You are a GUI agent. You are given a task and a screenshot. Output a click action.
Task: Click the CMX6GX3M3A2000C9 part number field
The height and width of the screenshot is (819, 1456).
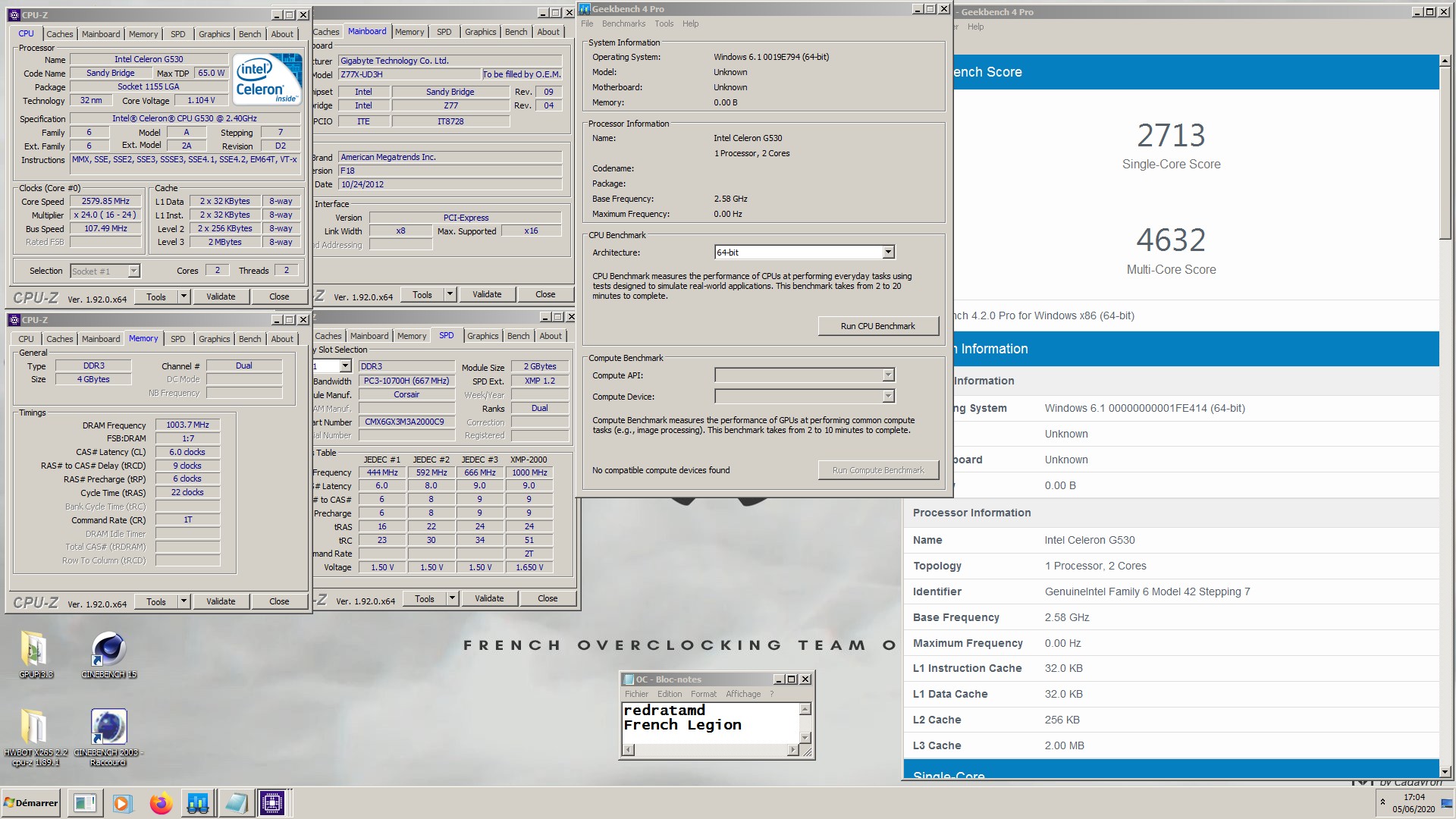[x=406, y=422]
